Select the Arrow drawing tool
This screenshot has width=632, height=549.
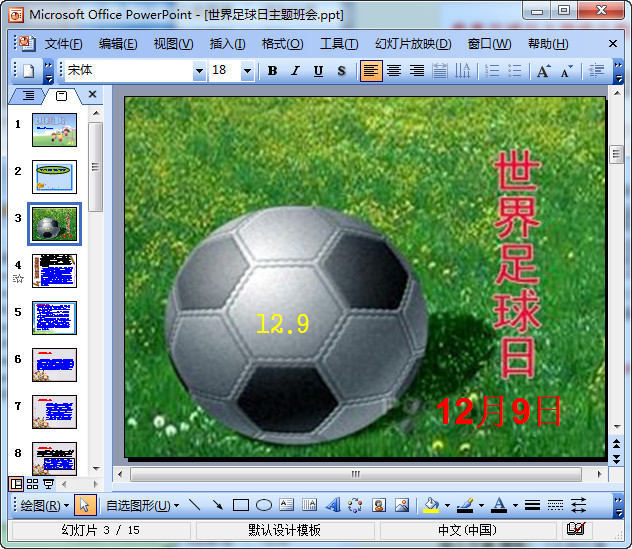218,505
